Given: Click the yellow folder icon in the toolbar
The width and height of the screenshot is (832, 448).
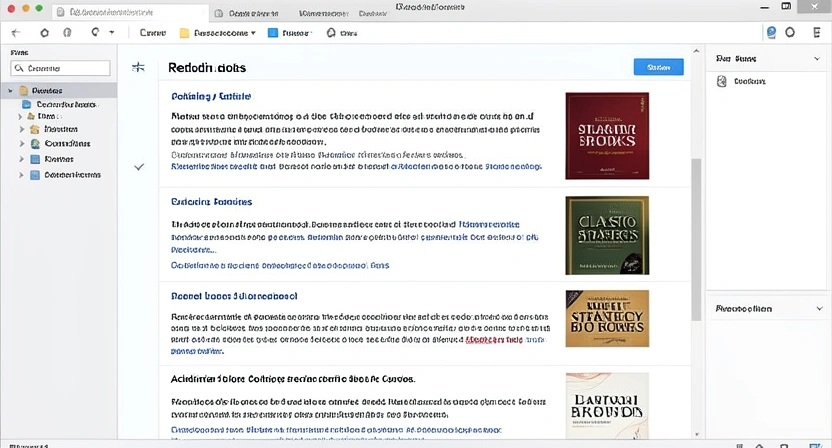Looking at the screenshot, I should tap(184, 33).
